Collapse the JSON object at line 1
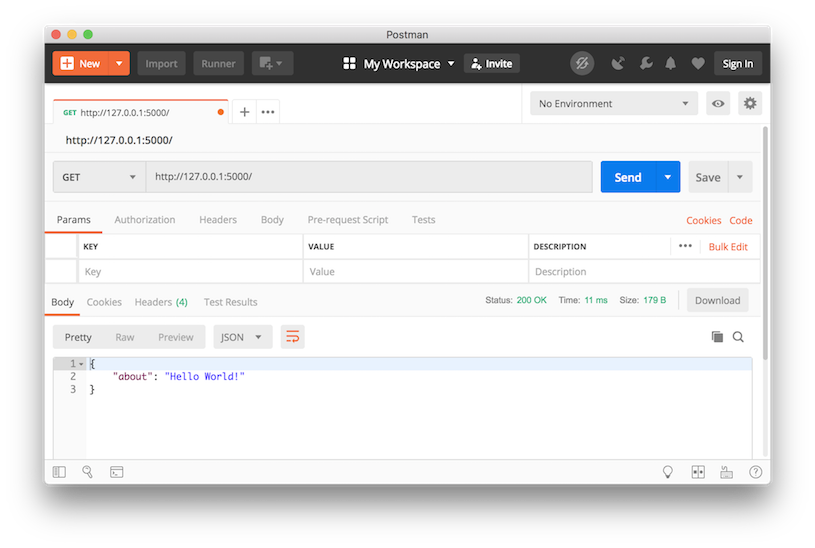The image size is (815, 548). click(x=81, y=364)
